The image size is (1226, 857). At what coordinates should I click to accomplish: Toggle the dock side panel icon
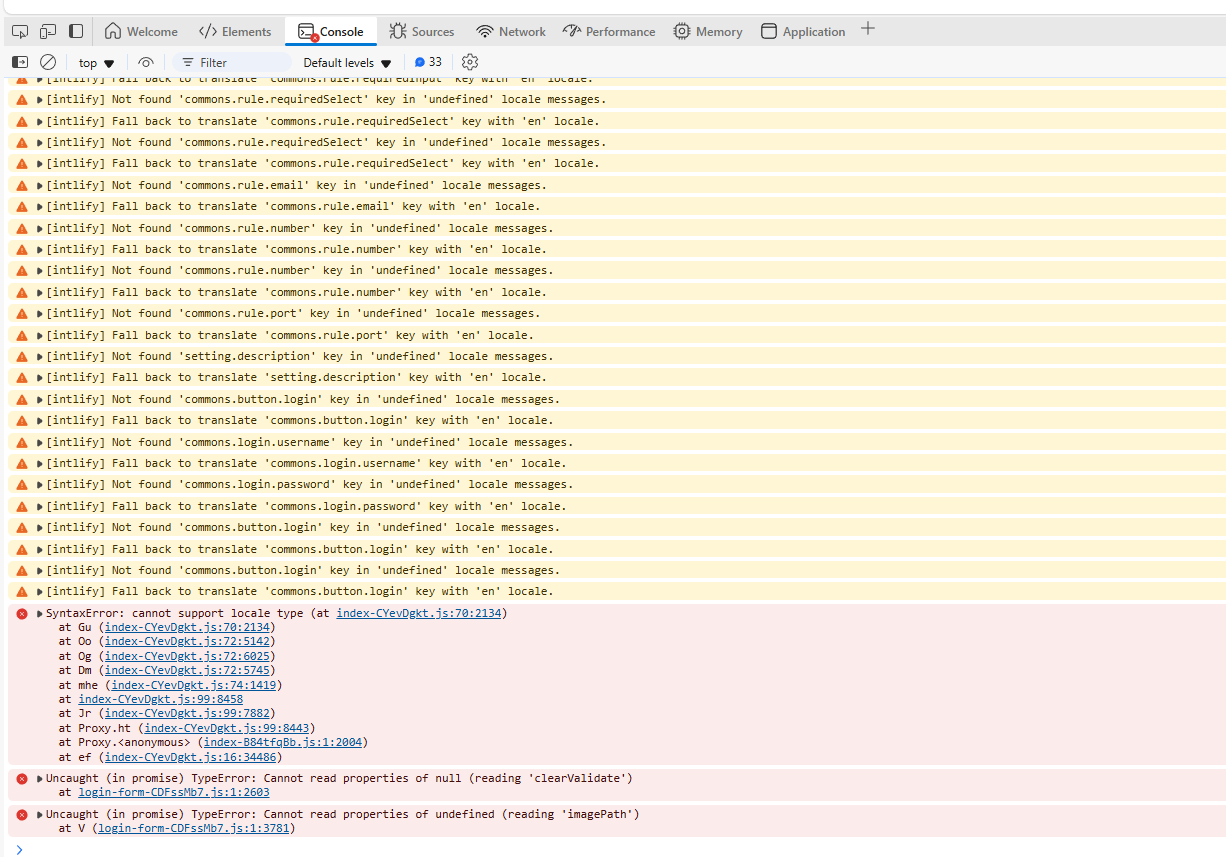pyautogui.click(x=76, y=31)
